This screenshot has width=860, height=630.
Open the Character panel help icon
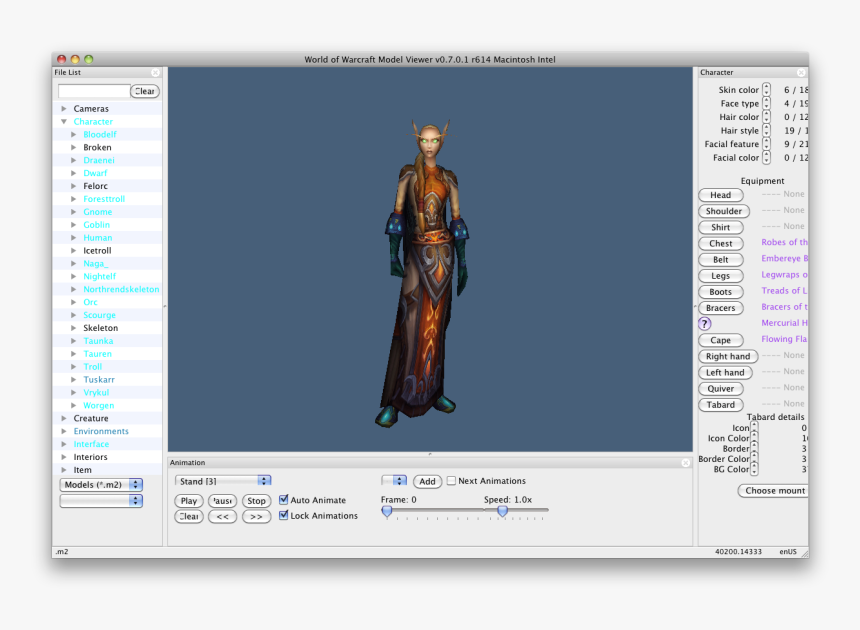click(706, 324)
